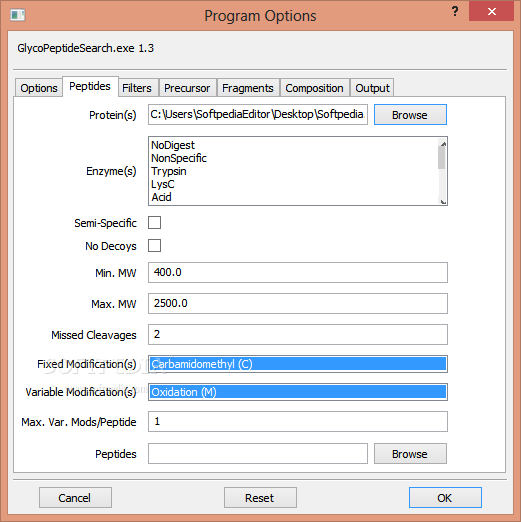The height and width of the screenshot is (522, 521).
Task: Open the Composition tab
Action: (x=314, y=88)
